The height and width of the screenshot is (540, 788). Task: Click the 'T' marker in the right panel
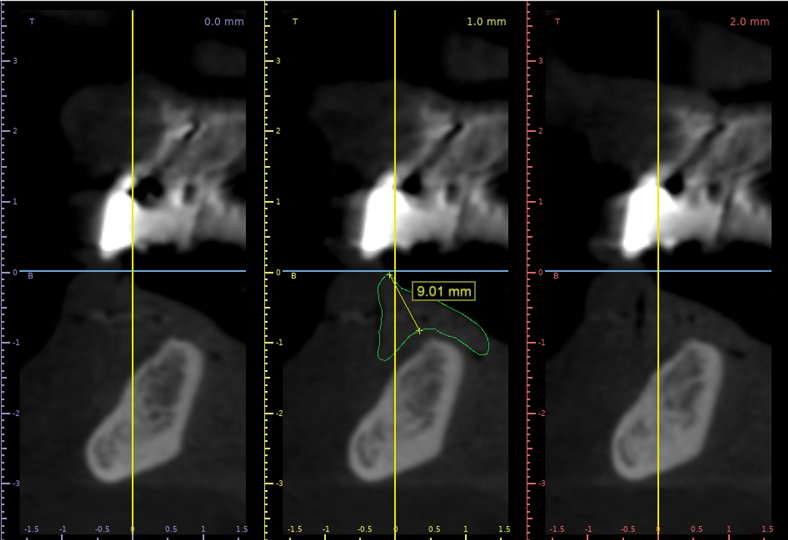point(558,21)
